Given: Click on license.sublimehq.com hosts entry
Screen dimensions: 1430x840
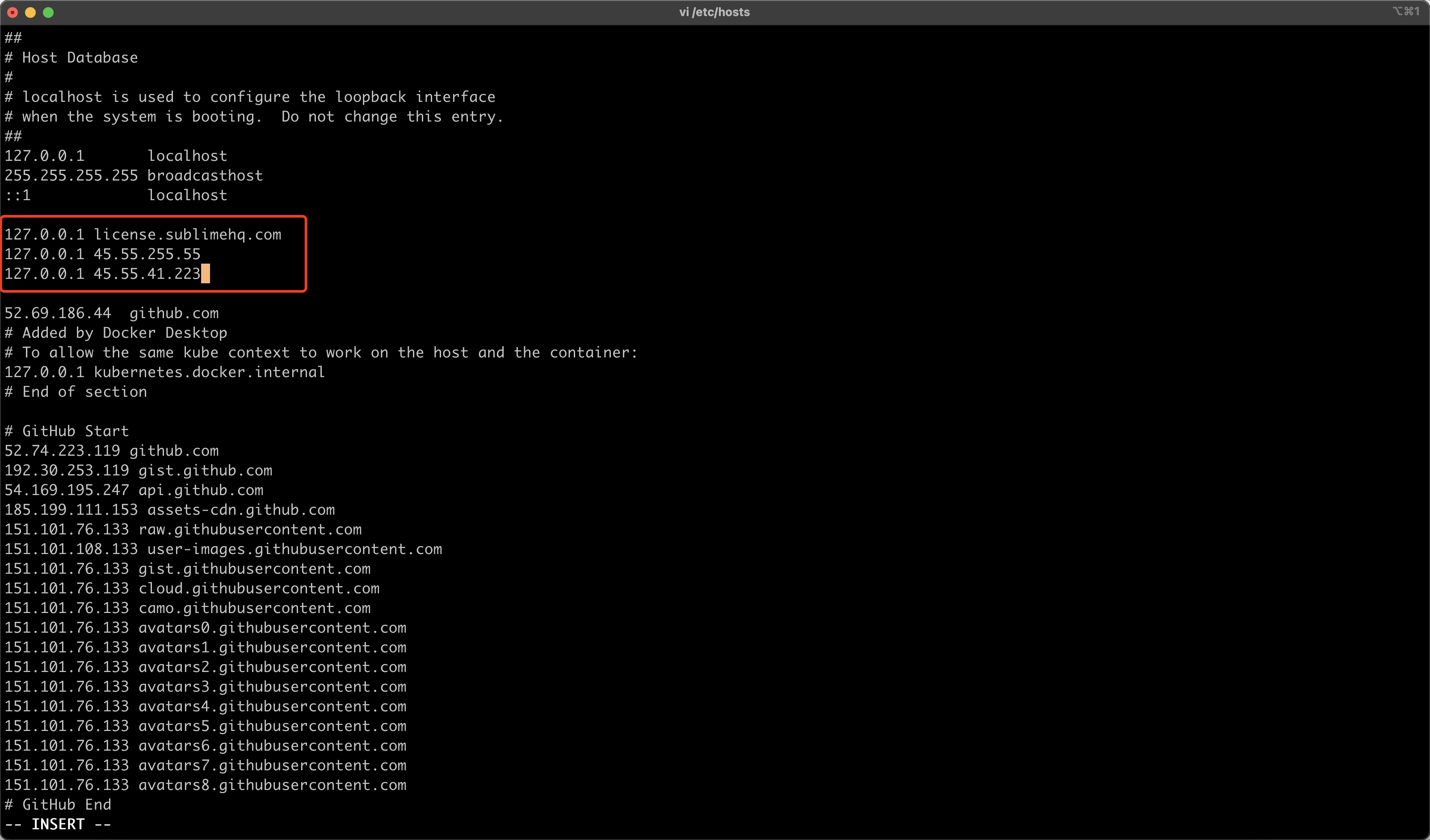Looking at the screenshot, I should pos(187,235).
